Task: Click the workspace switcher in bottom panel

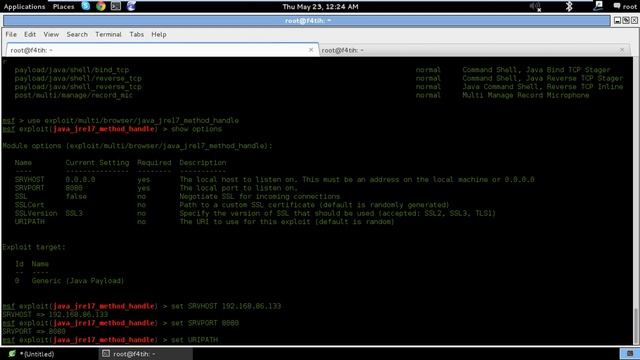Action: point(629,353)
